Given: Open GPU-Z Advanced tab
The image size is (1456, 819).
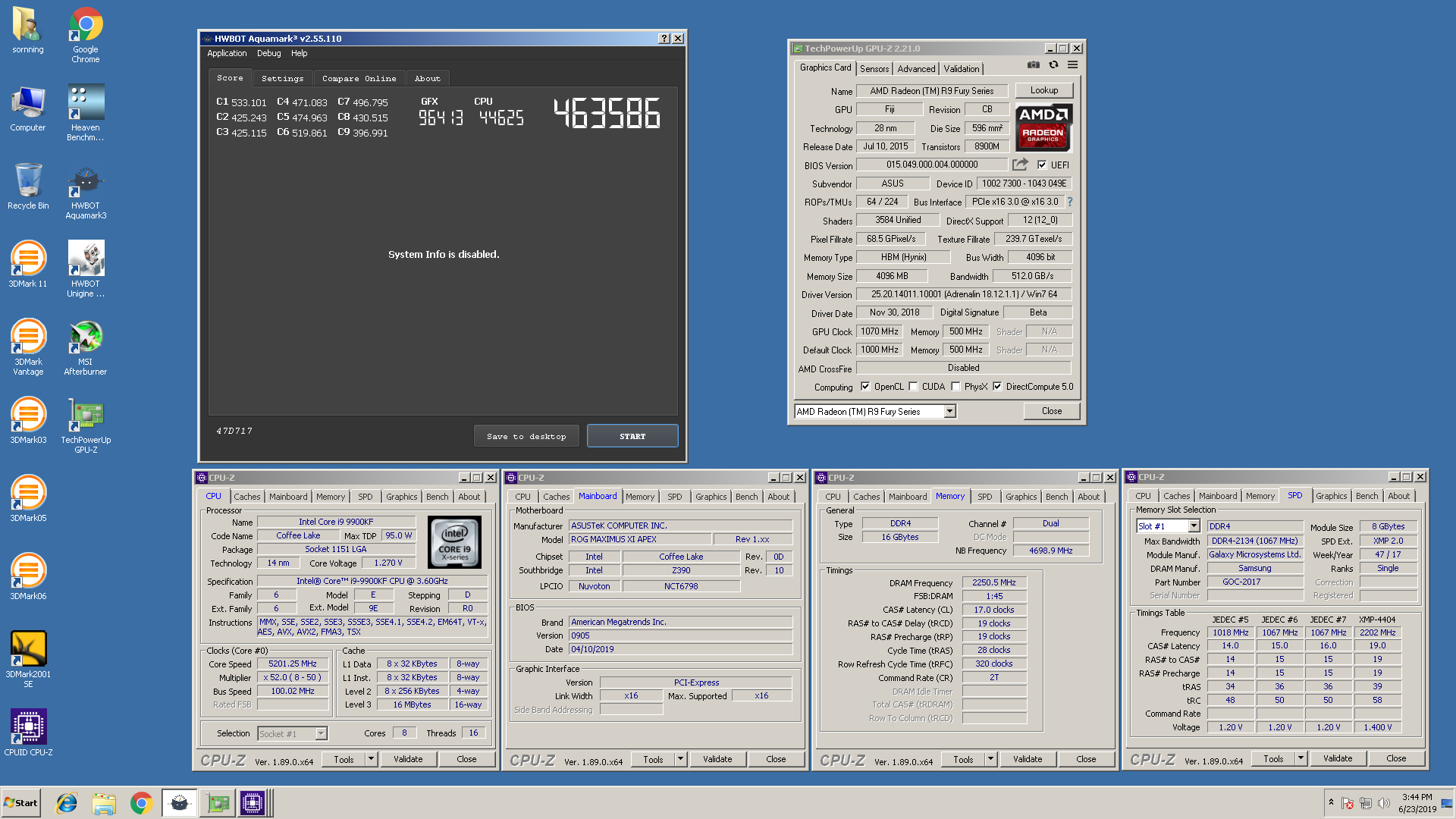Looking at the screenshot, I should tap(916, 69).
